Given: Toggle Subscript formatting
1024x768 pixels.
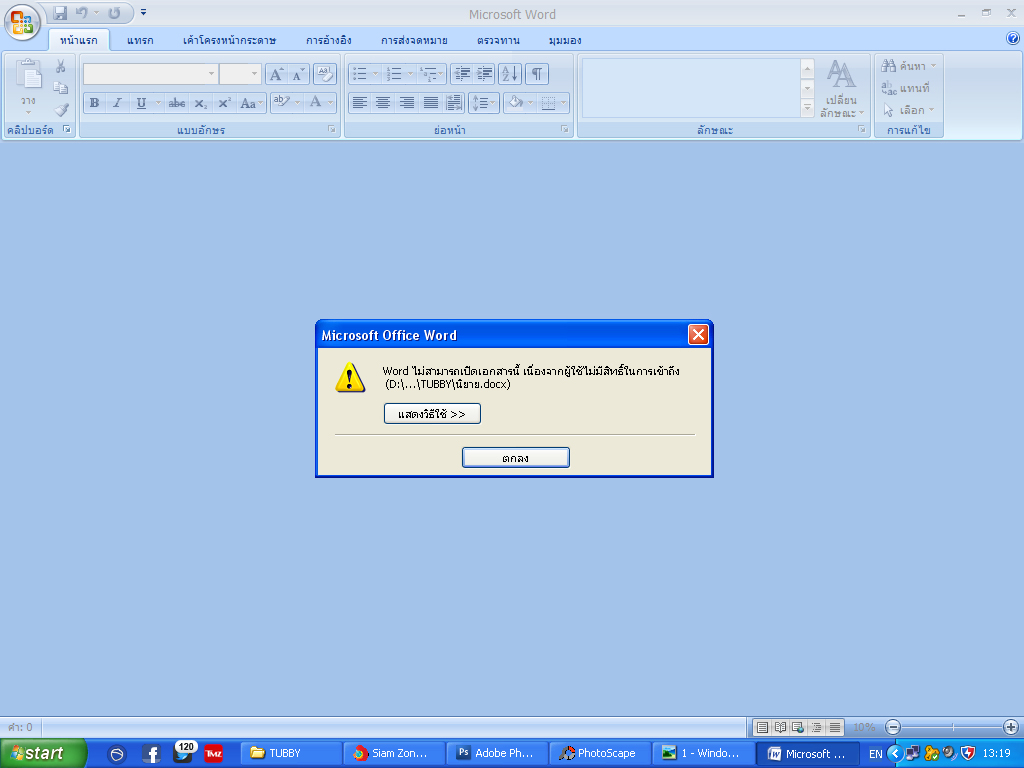Looking at the screenshot, I should [x=200, y=103].
